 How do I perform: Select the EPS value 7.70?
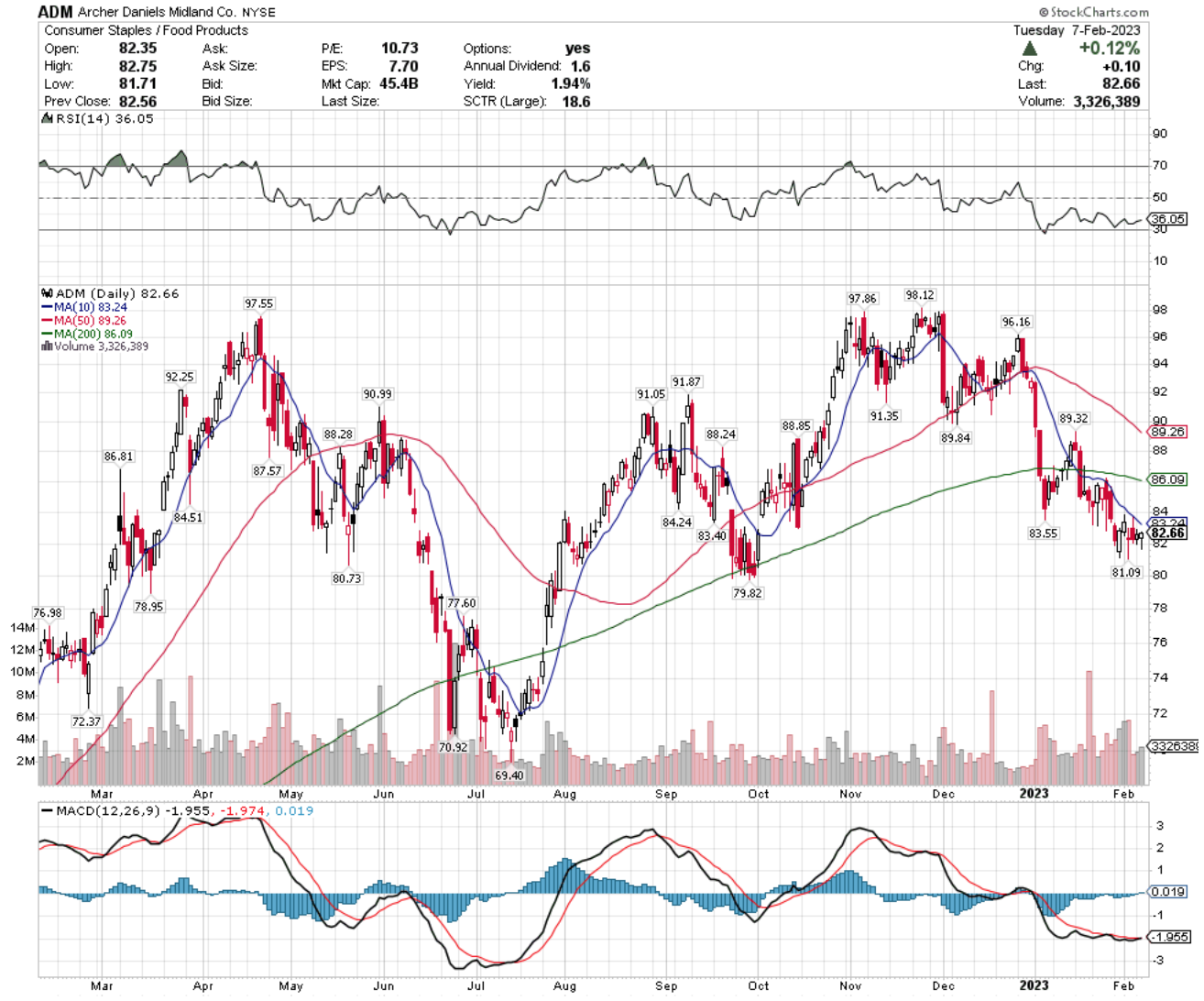403,66
